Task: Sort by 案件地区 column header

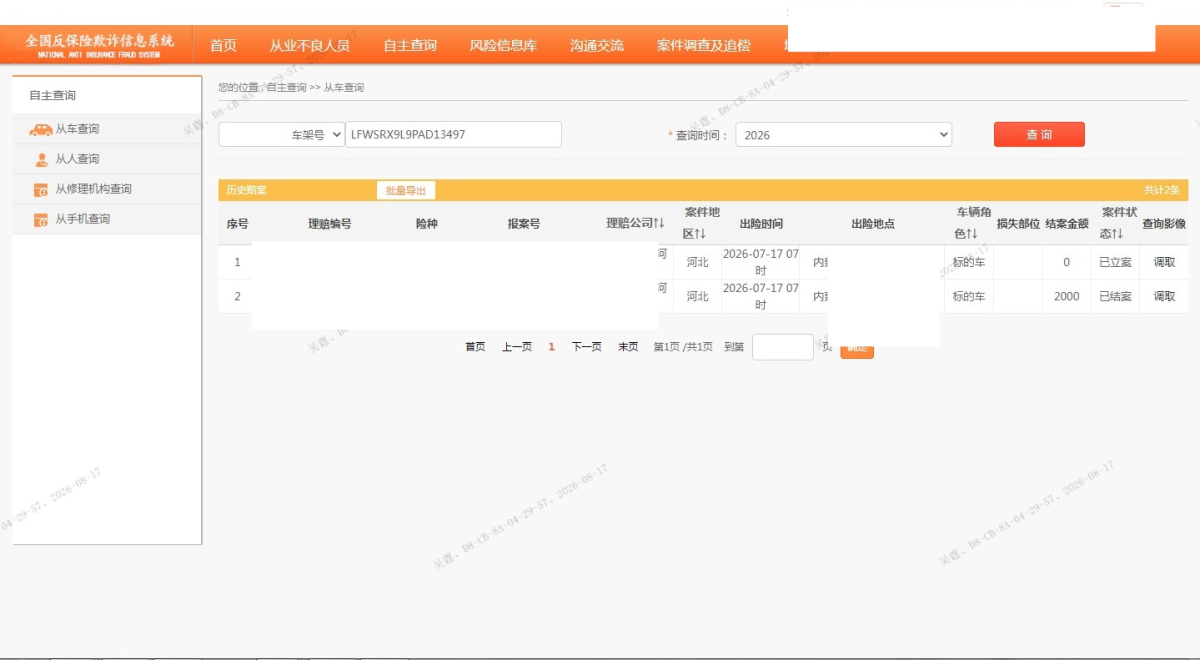Action: coord(701,223)
